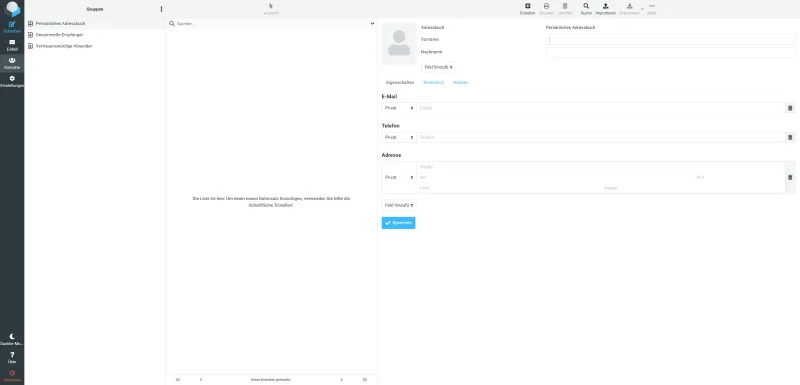Open Einstellungen in the sidebar
The width and height of the screenshot is (800, 385).
coord(12,82)
